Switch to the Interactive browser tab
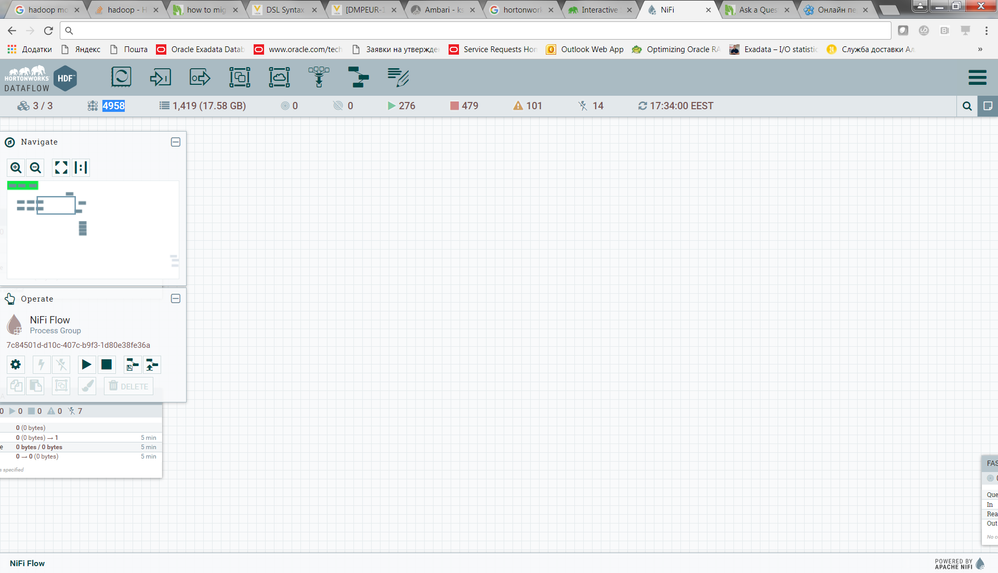This screenshot has height=573, width=998. tap(598, 10)
